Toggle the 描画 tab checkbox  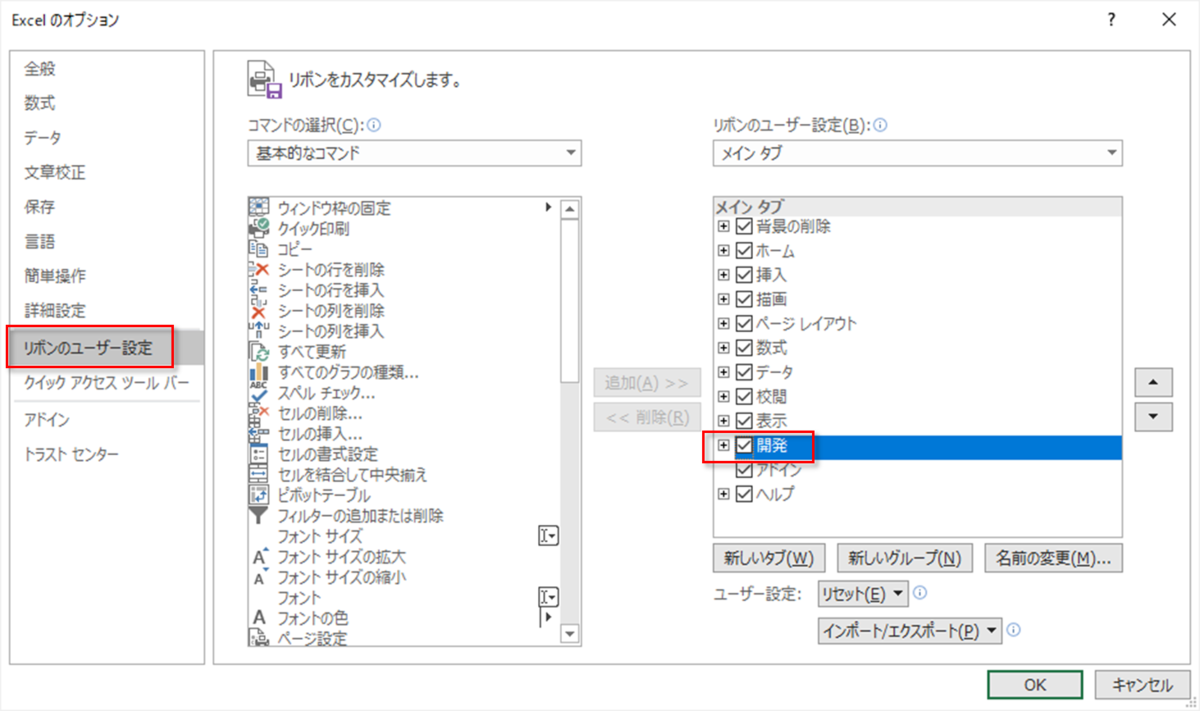pyautogui.click(x=744, y=299)
